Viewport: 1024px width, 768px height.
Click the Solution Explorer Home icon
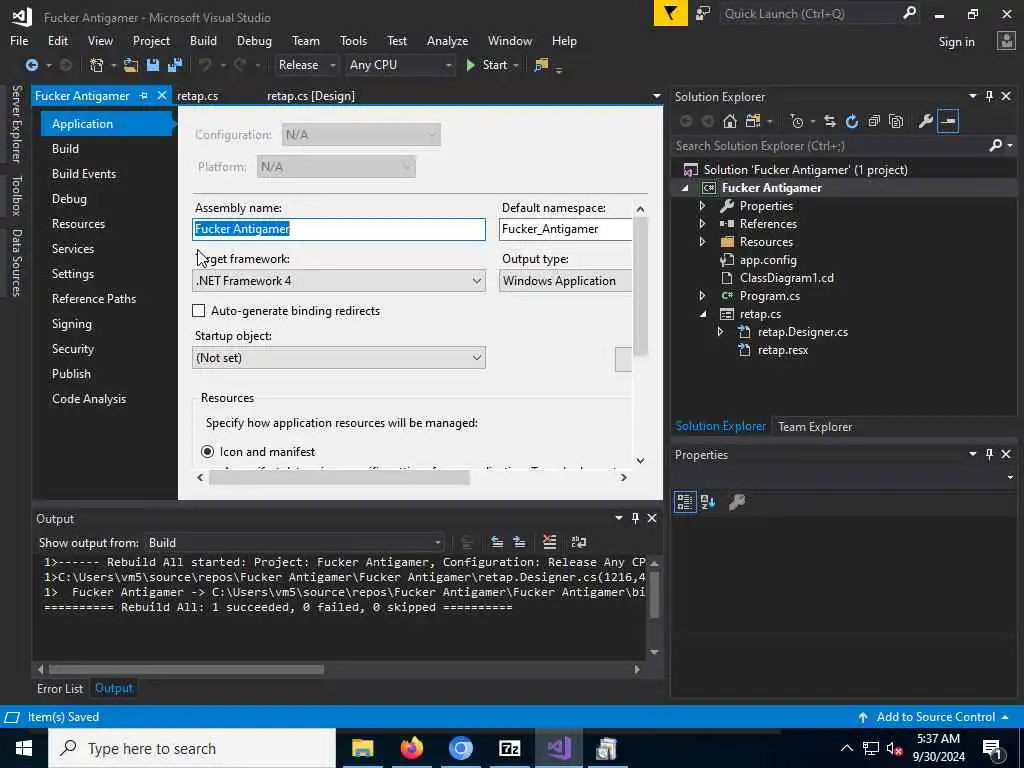(729, 121)
